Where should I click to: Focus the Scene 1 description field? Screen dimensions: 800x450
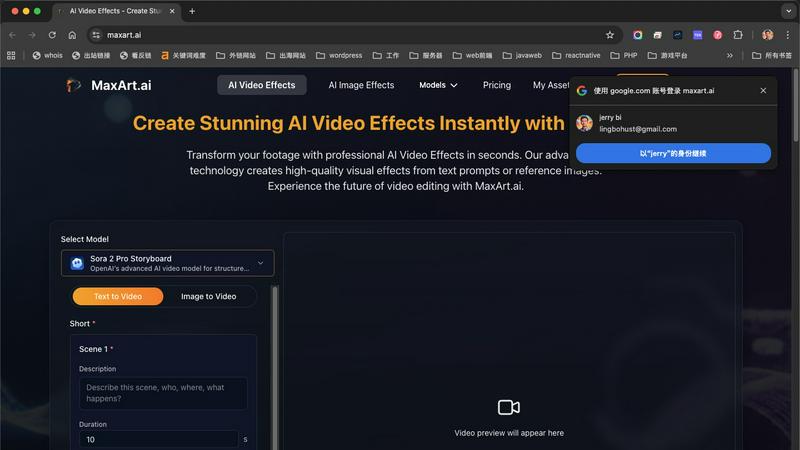(163, 393)
